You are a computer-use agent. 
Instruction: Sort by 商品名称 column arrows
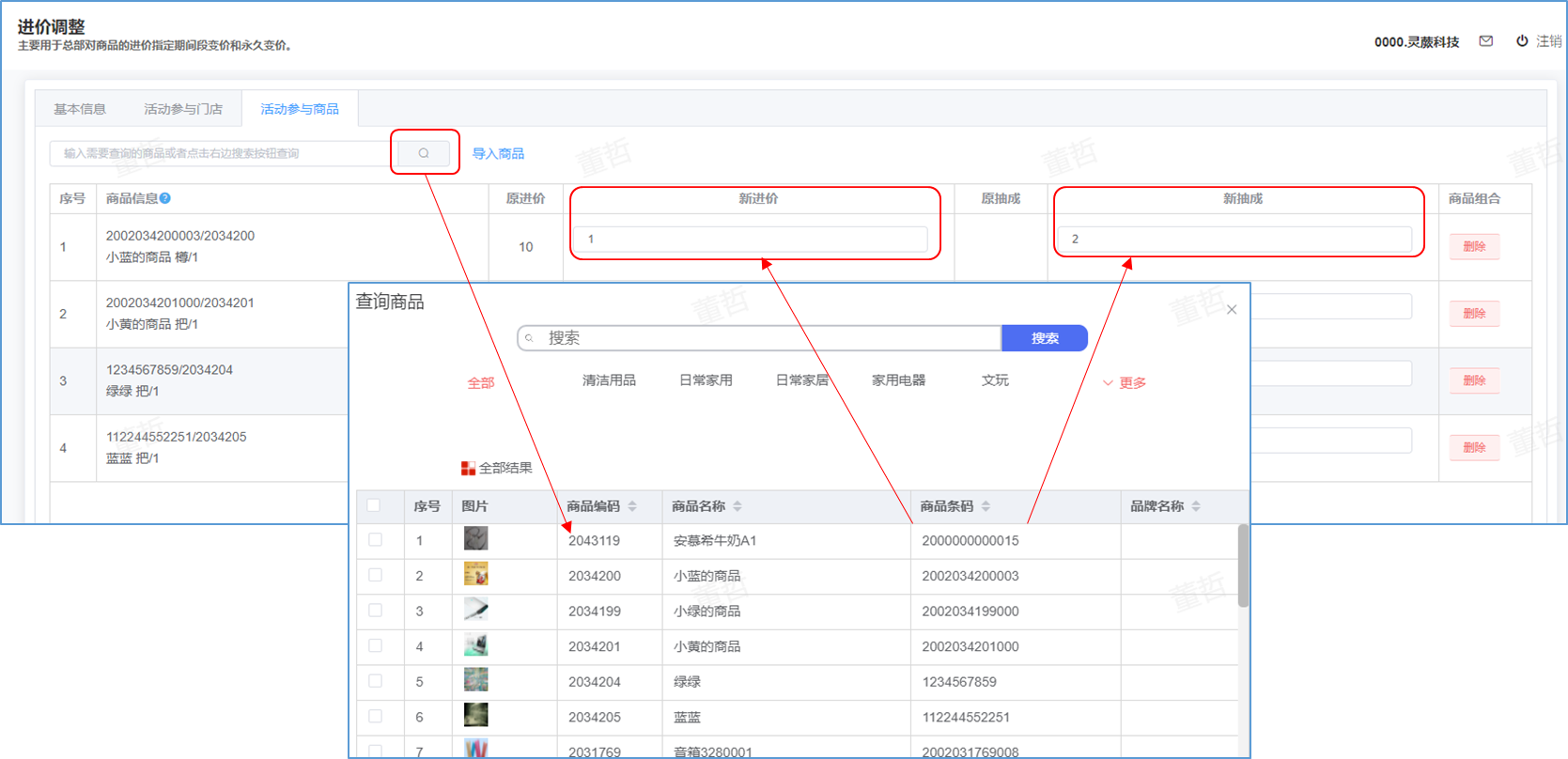(x=737, y=506)
